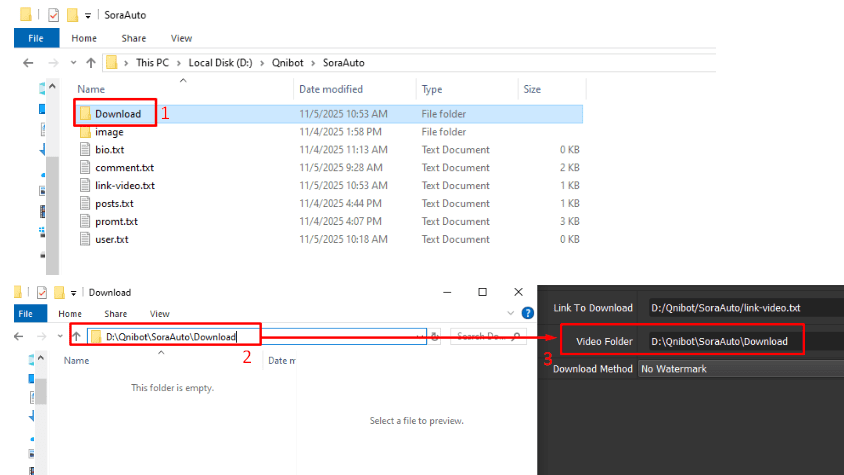Open recent locations dropdown in Download window
Image resolution: width=844 pixels, height=475 pixels.
[x=60, y=337]
